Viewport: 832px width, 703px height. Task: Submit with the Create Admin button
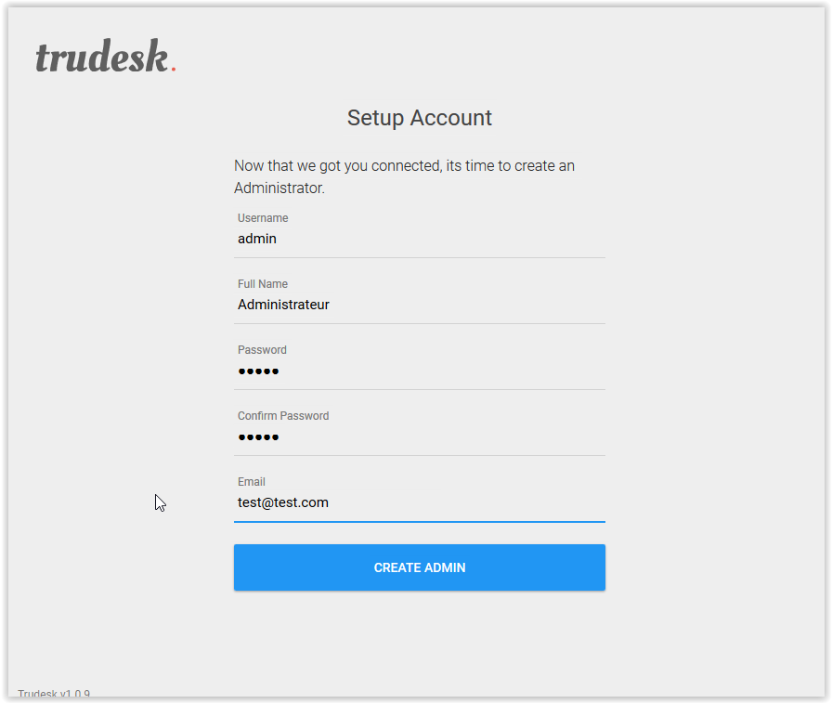(419, 567)
